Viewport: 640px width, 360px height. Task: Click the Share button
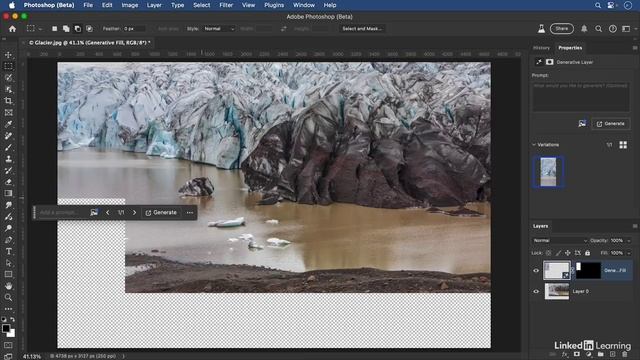click(562, 29)
